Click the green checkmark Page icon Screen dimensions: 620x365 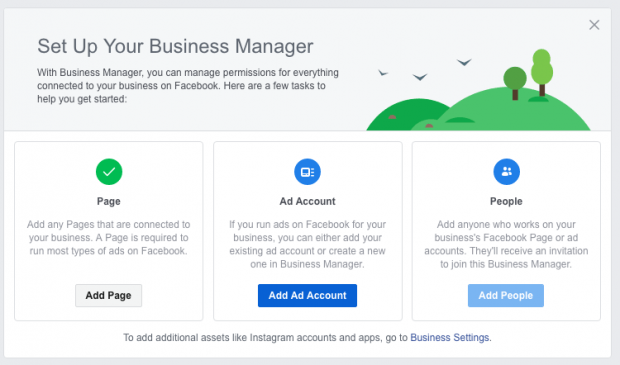(109, 172)
